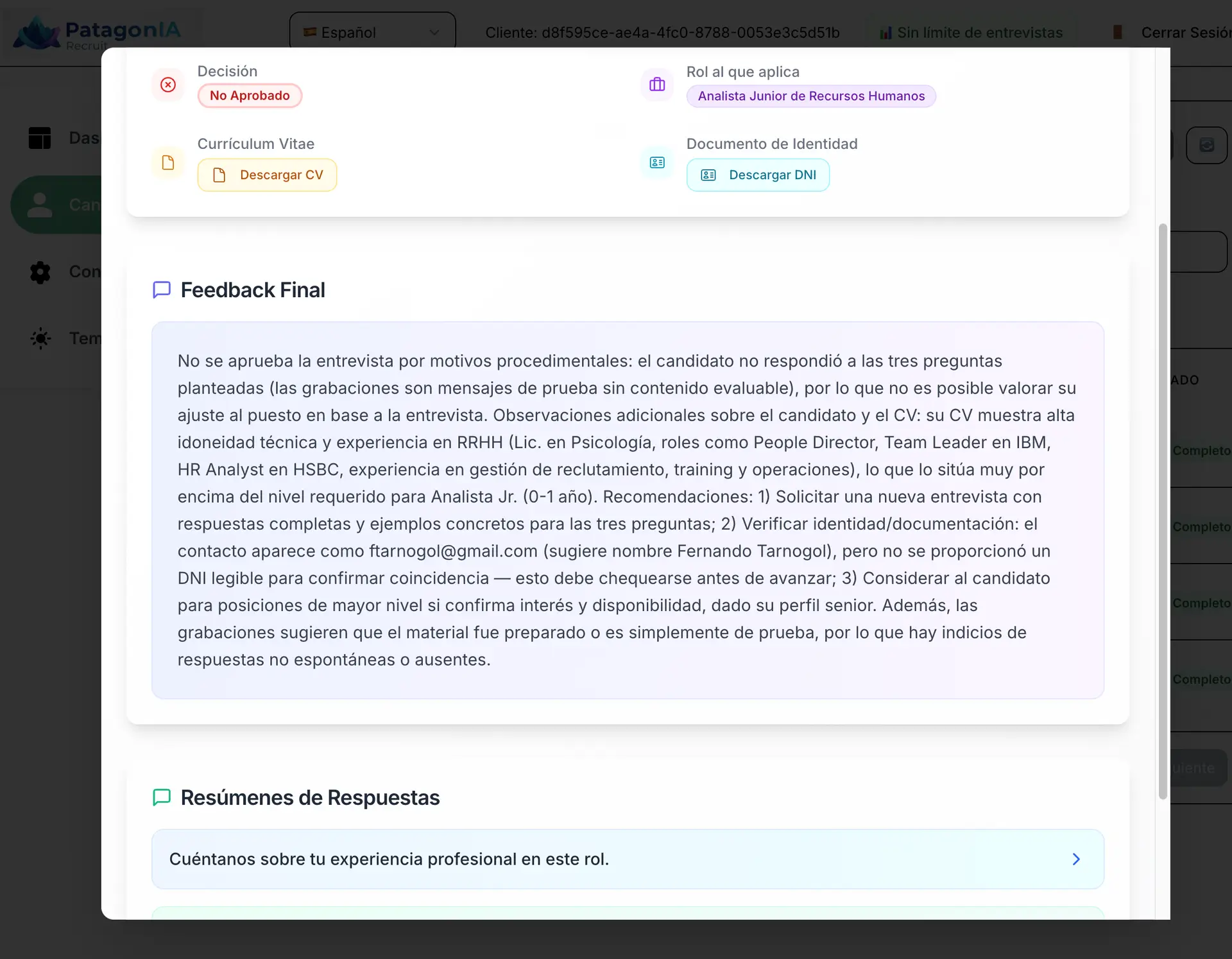
Task: Click the red No Aprobado decision icon
Action: pyautogui.click(x=168, y=85)
